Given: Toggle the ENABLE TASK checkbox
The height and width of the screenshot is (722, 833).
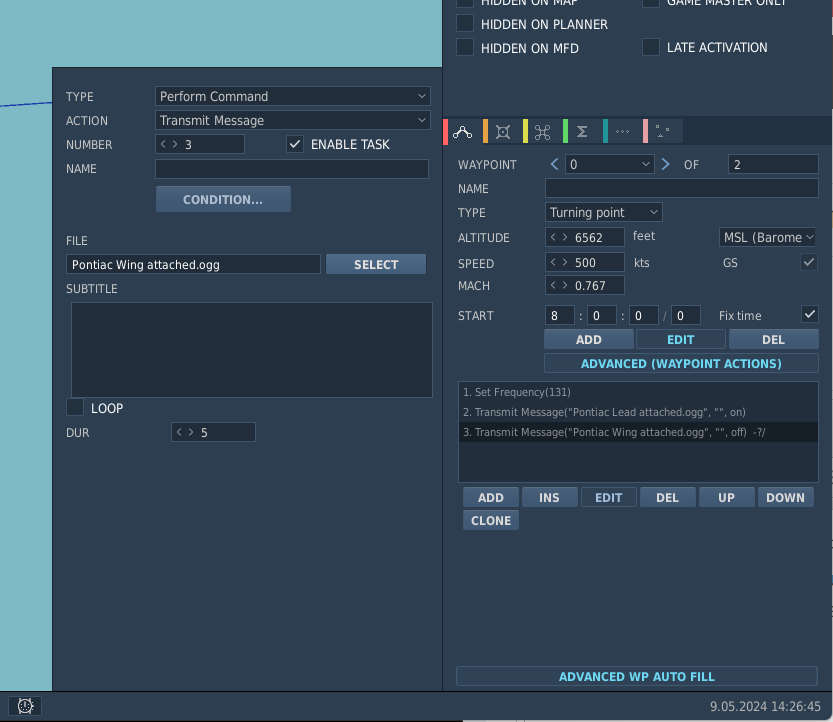Looking at the screenshot, I should tap(295, 144).
